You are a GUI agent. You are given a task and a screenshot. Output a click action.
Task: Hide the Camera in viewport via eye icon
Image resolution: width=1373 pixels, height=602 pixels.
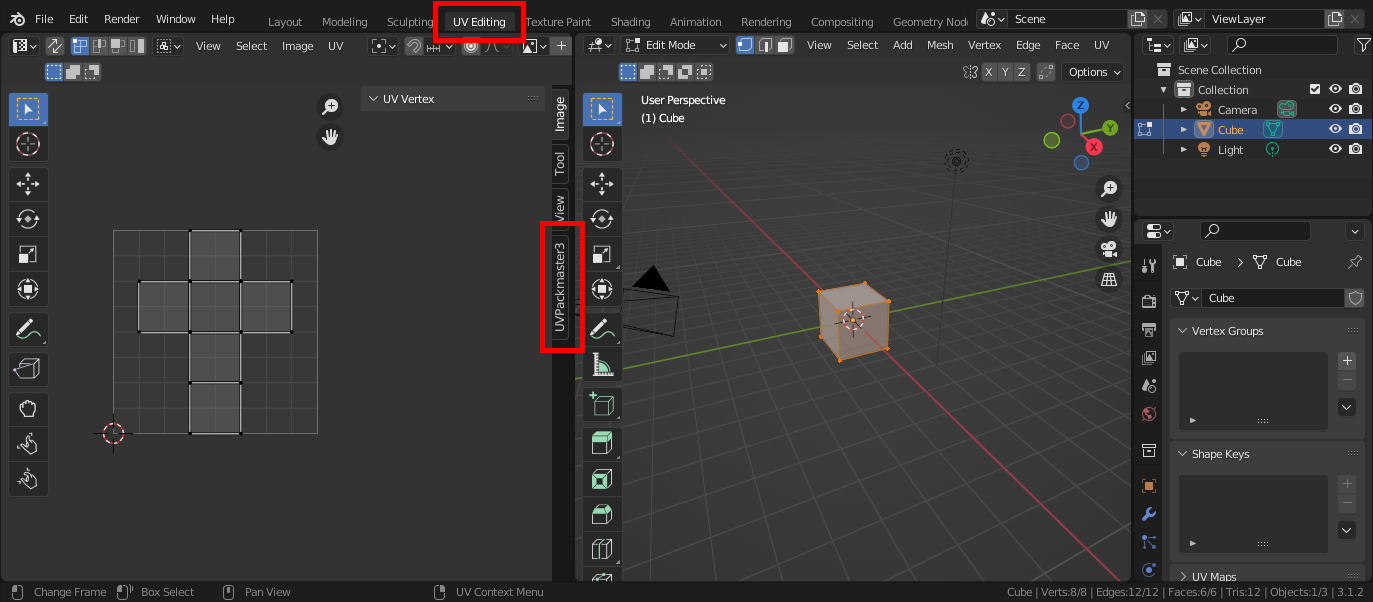(x=1335, y=109)
